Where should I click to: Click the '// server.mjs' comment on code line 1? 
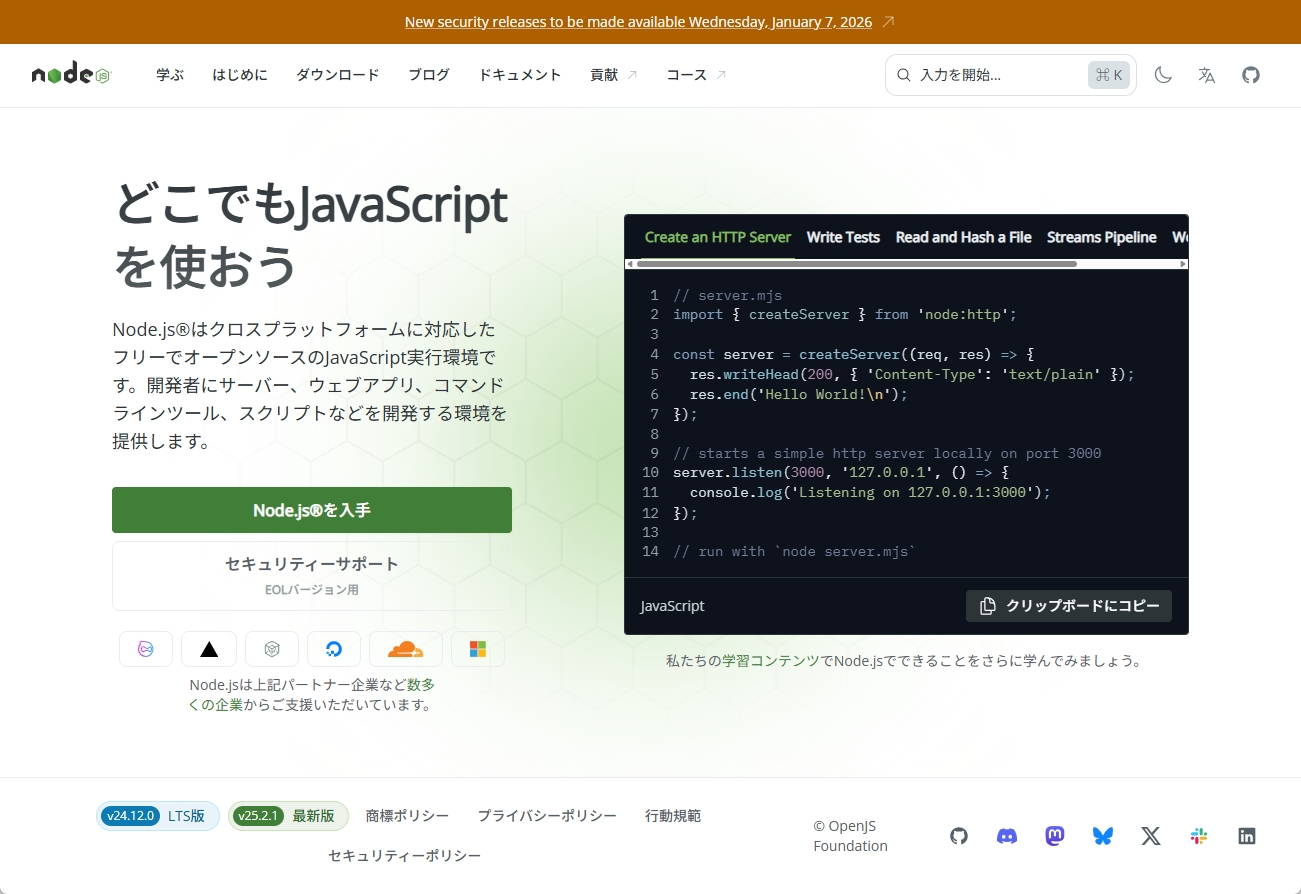pyautogui.click(x=728, y=295)
